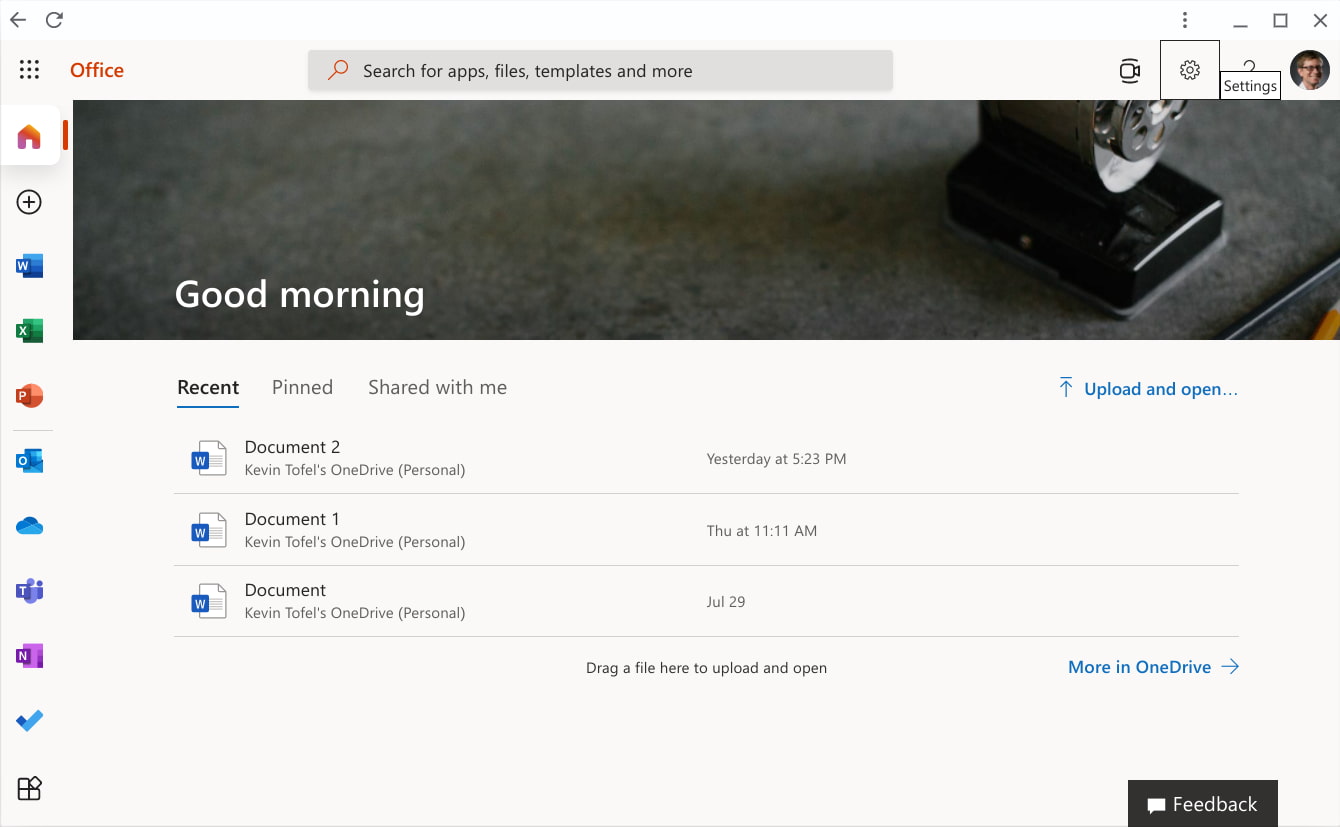The width and height of the screenshot is (1340, 827).
Task: Open the file named just 'Document'
Action: (285, 590)
